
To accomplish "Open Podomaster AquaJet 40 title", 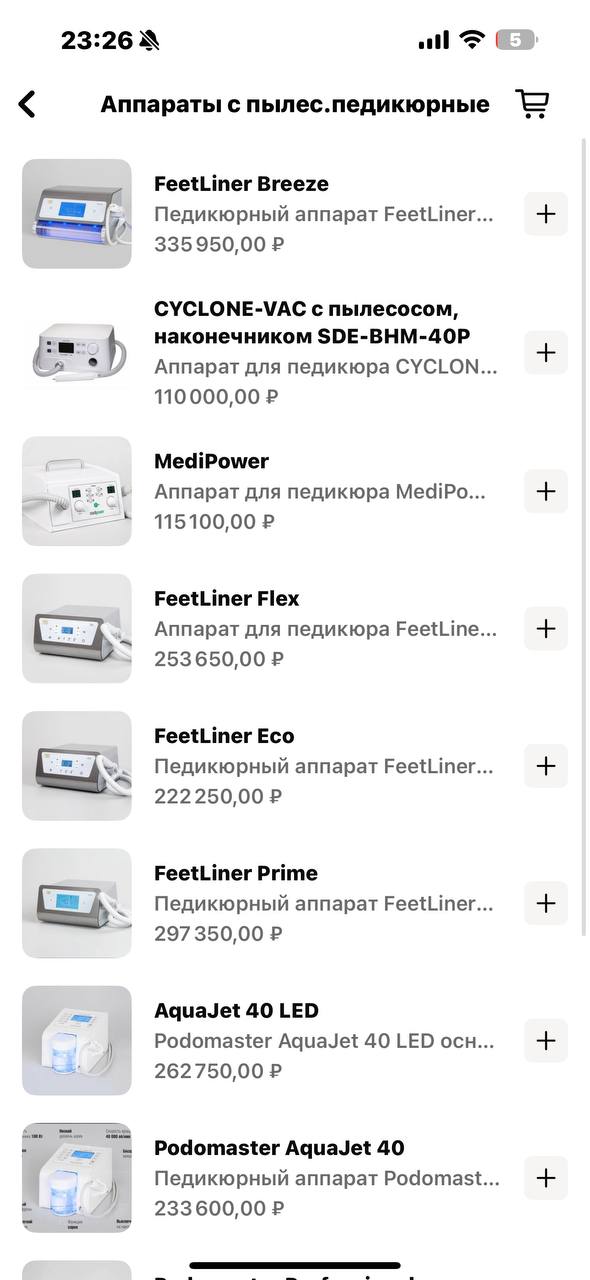I will tap(279, 1148).
